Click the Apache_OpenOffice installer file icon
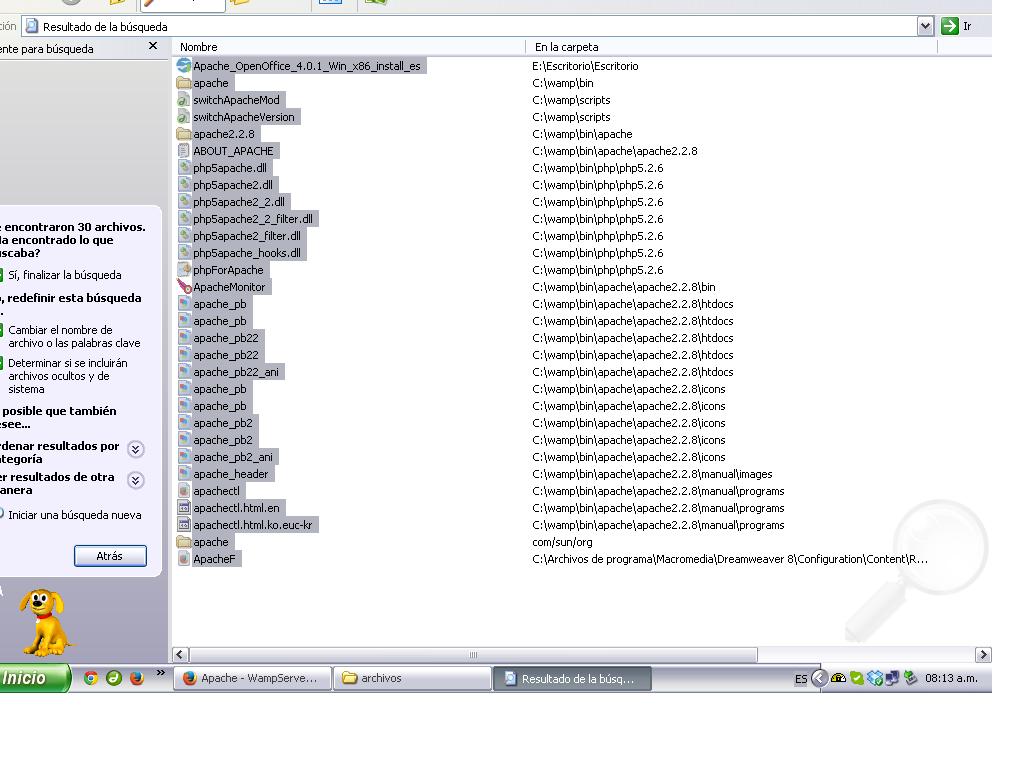Screen dimensions: 1024x768 pos(184,66)
